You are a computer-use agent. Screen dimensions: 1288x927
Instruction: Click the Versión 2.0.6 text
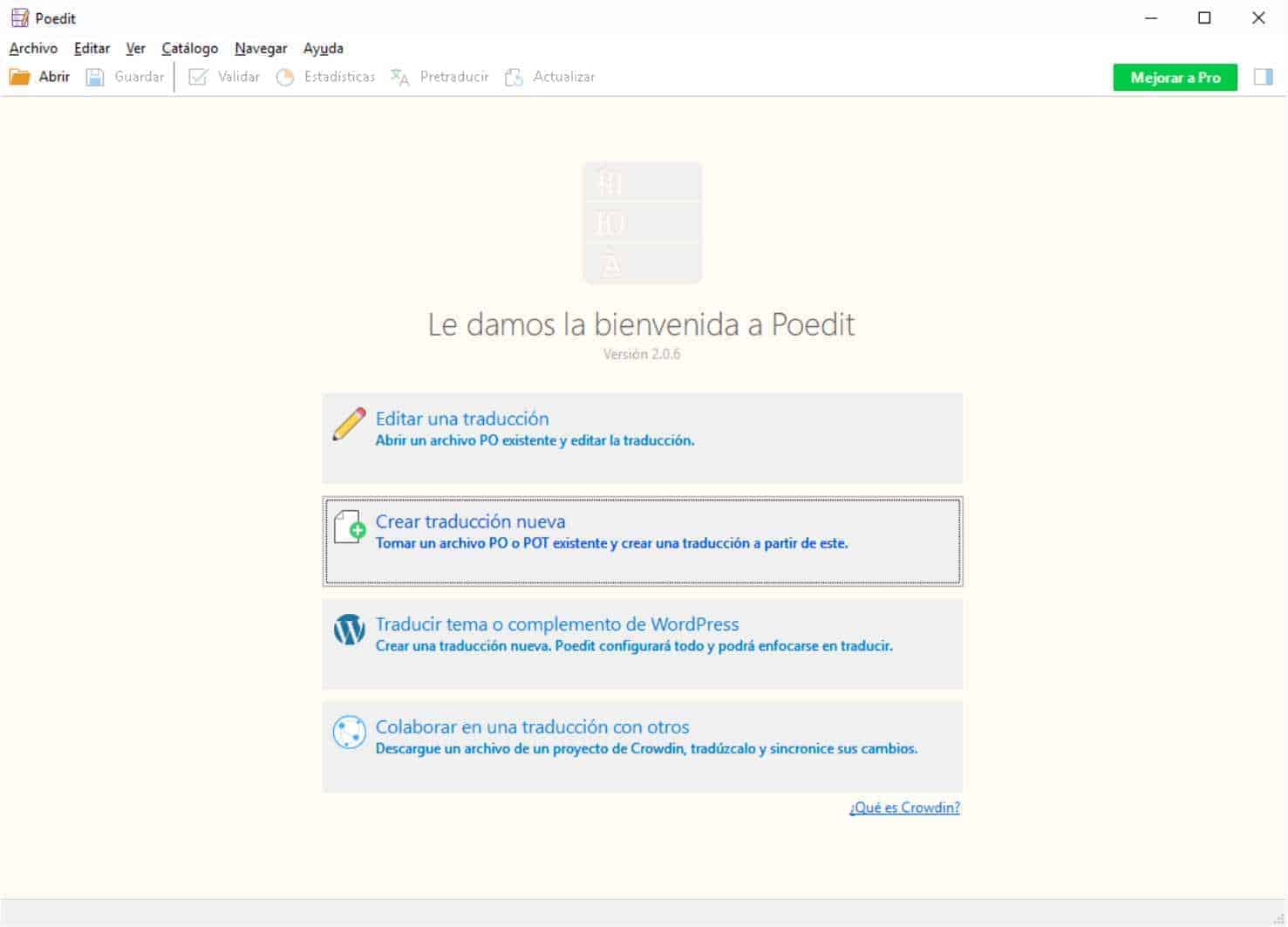point(642,354)
